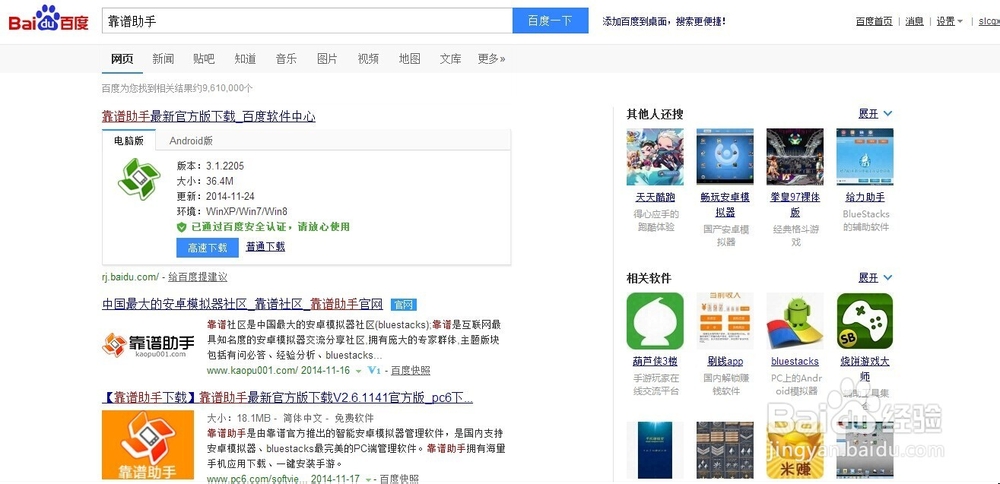Click the green security shield icon

click(x=182, y=227)
